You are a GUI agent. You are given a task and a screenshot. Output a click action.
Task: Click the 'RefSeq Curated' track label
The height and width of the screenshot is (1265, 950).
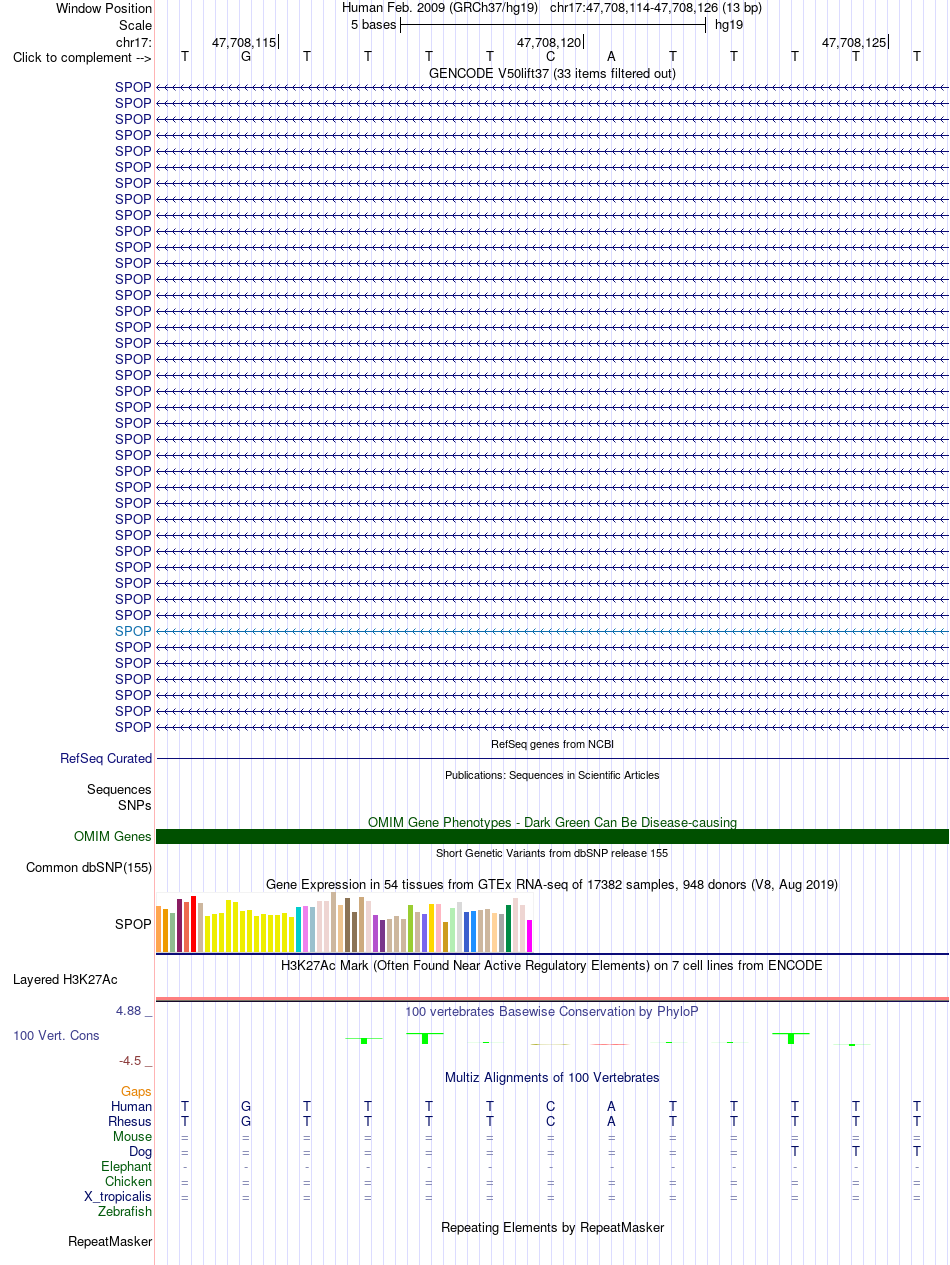(106, 759)
